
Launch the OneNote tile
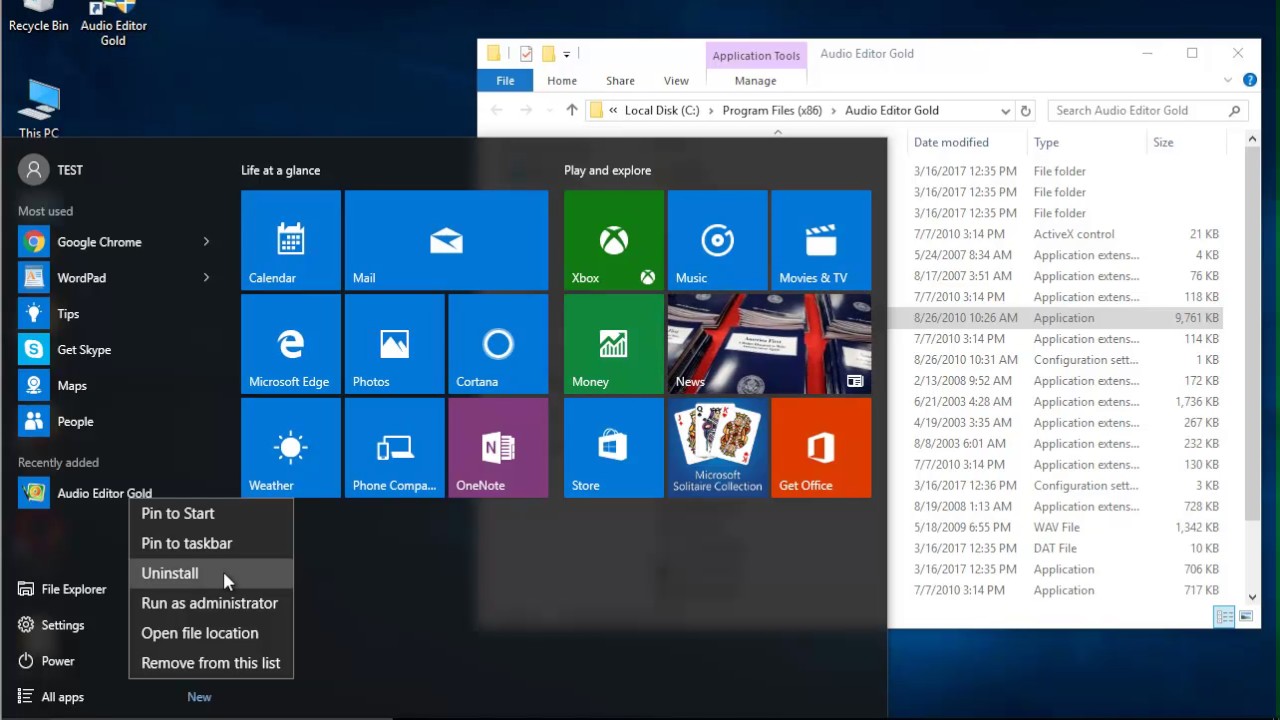(498, 448)
